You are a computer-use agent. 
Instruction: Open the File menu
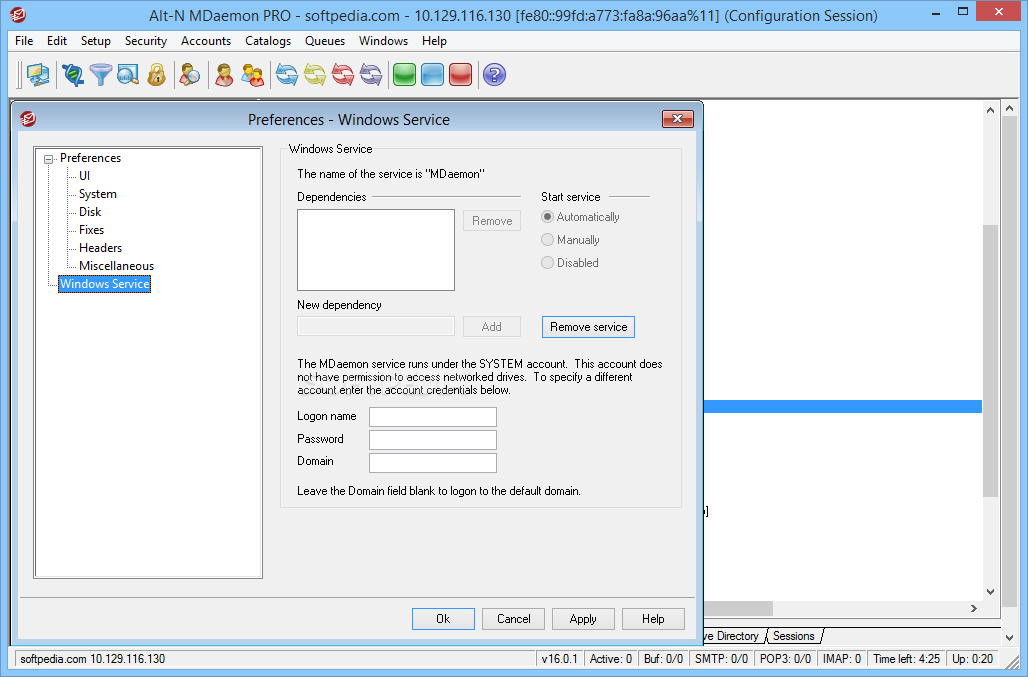pos(24,41)
